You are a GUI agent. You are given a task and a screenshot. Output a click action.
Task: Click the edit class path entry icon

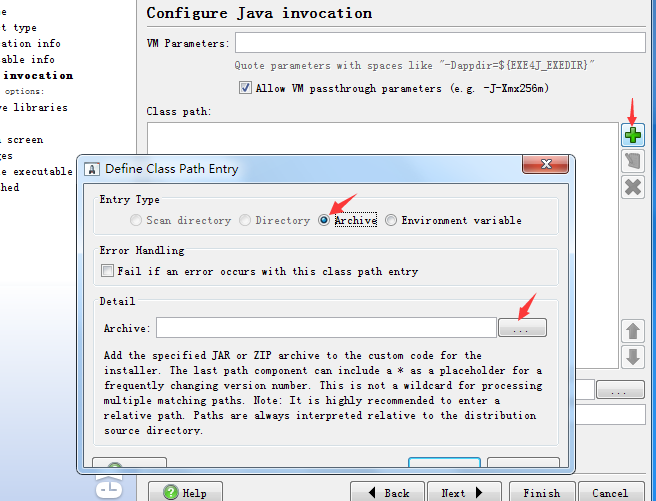[632, 161]
